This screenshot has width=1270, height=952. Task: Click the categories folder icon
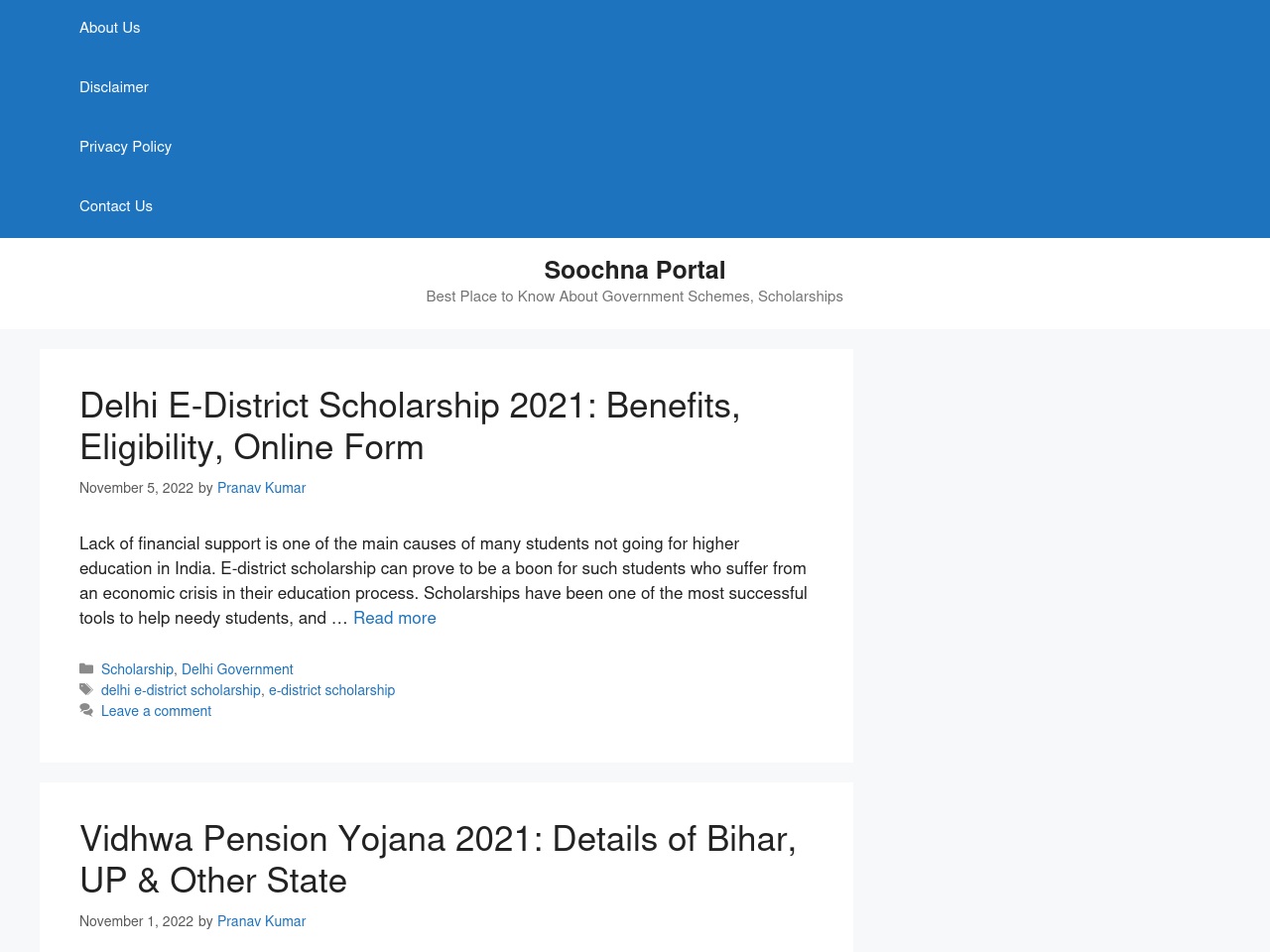tap(86, 669)
